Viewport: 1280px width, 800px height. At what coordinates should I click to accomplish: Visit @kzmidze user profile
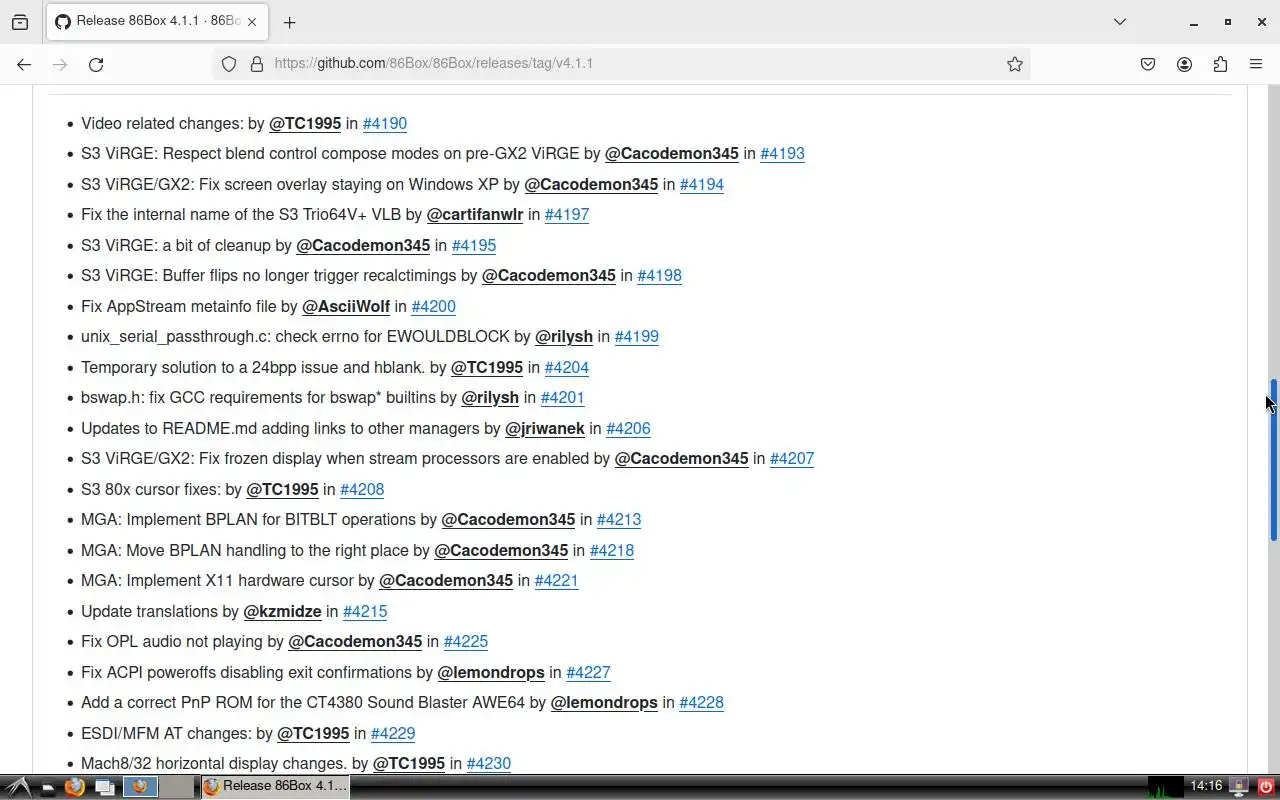tap(283, 611)
